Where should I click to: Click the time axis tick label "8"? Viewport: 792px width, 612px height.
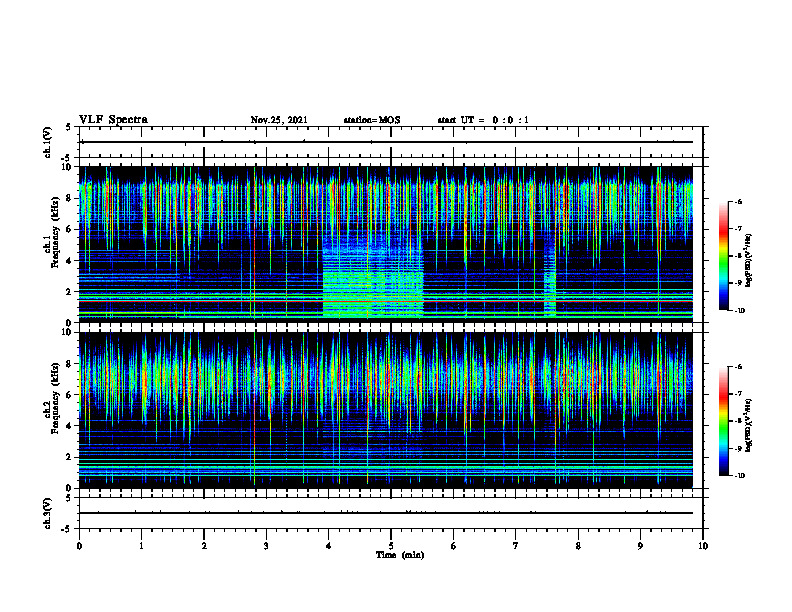pyautogui.click(x=578, y=546)
